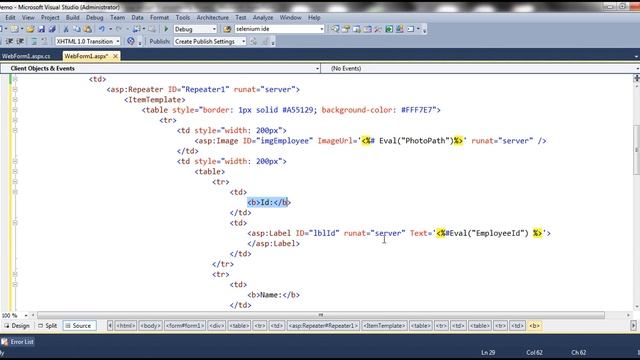Click the Find in Files icon
640x360 pixels.
pyautogui.click(x=227, y=29)
